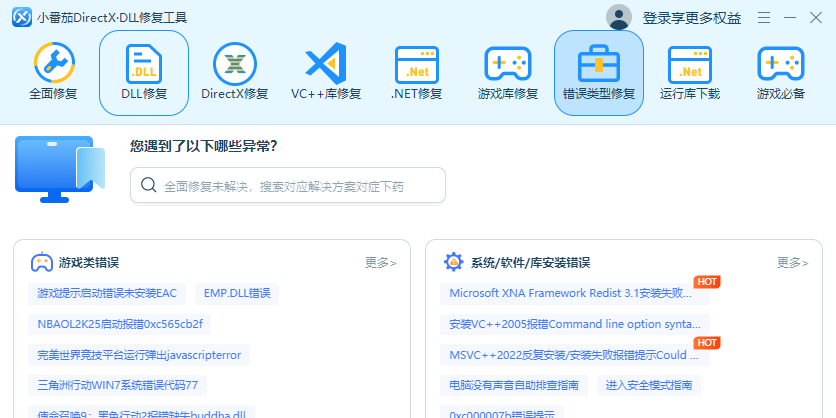Focus the solution search input field
The image size is (836, 418).
point(288,185)
